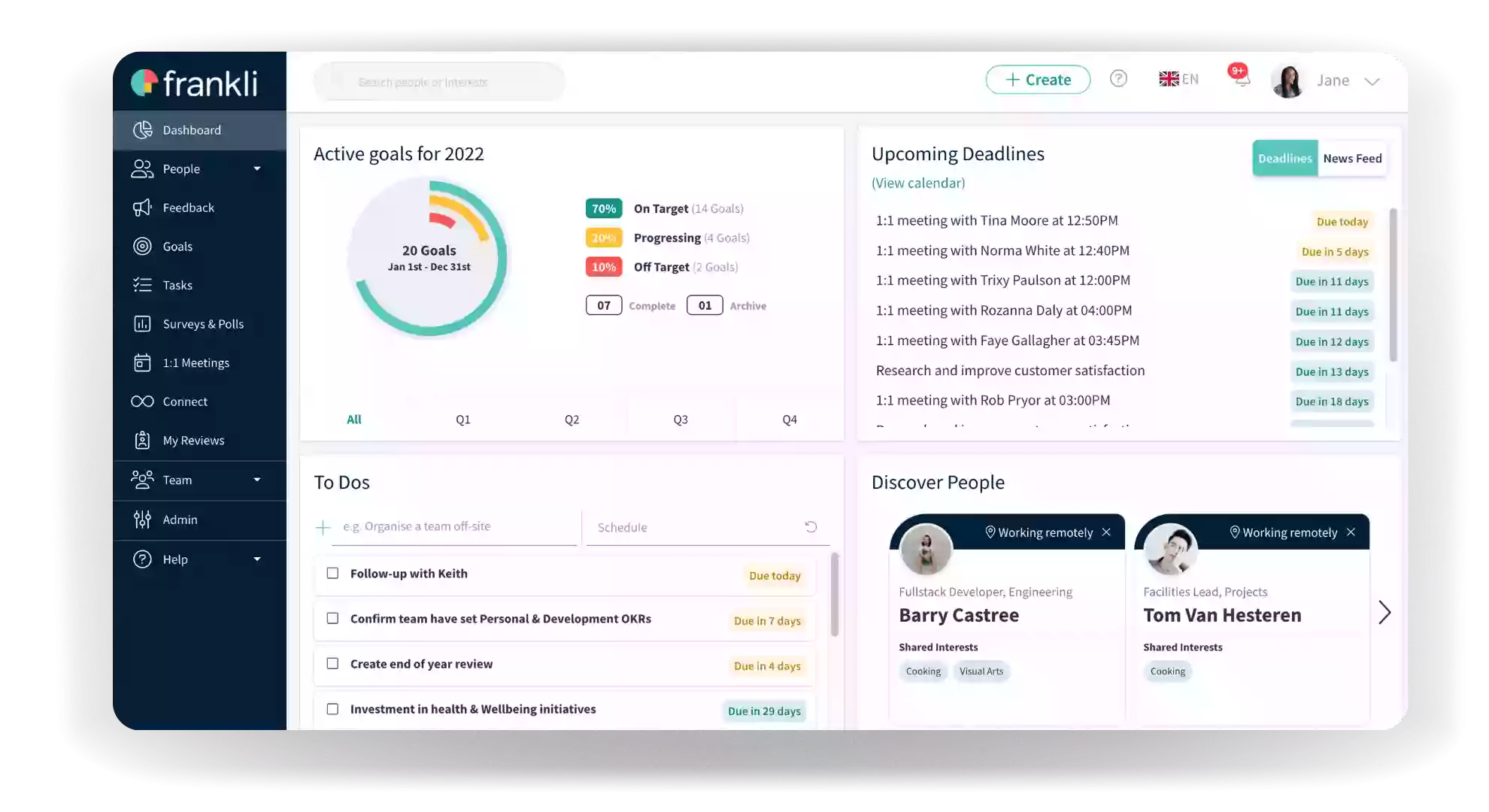Click View calendar link

coord(917,182)
